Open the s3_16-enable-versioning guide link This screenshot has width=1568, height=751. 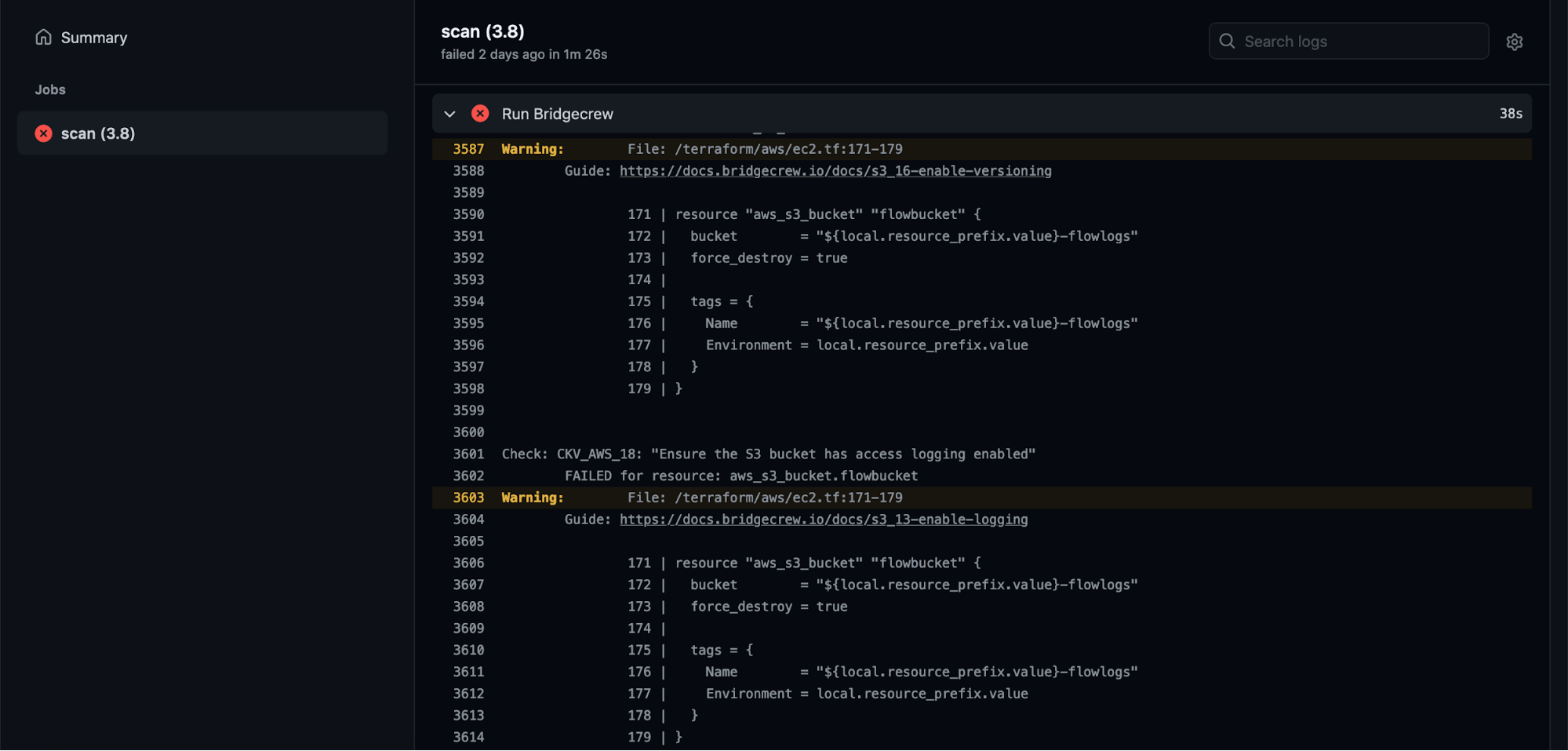(835, 171)
